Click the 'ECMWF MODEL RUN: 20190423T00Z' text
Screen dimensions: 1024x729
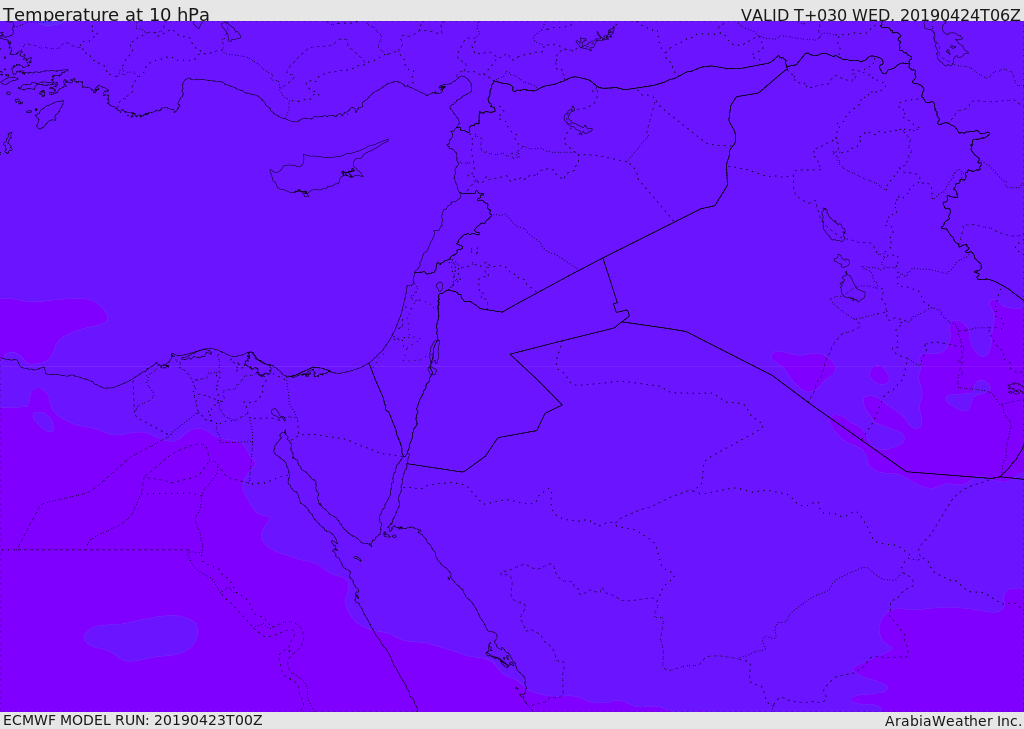(133, 720)
